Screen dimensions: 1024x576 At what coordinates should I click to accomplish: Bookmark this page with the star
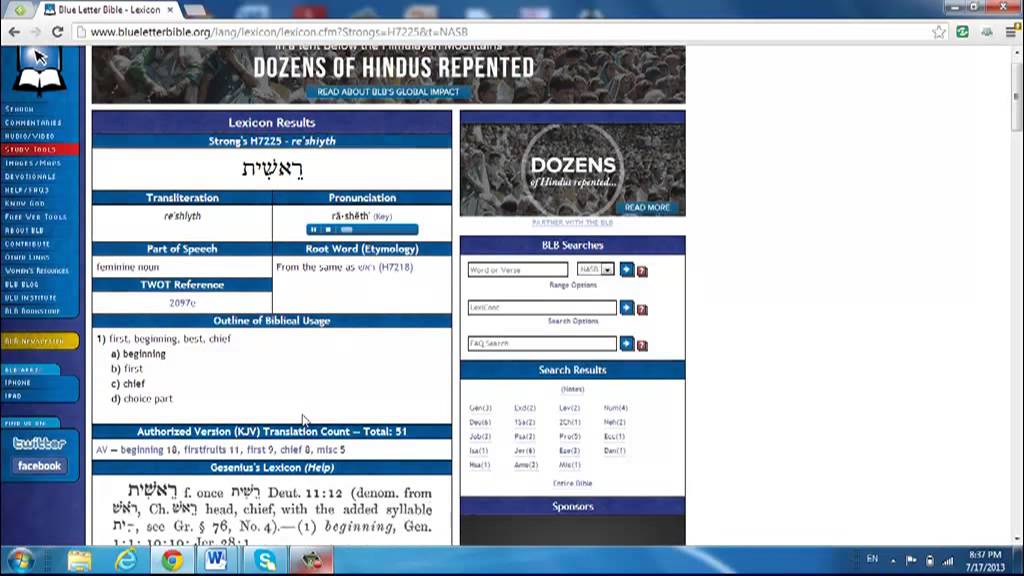click(938, 31)
